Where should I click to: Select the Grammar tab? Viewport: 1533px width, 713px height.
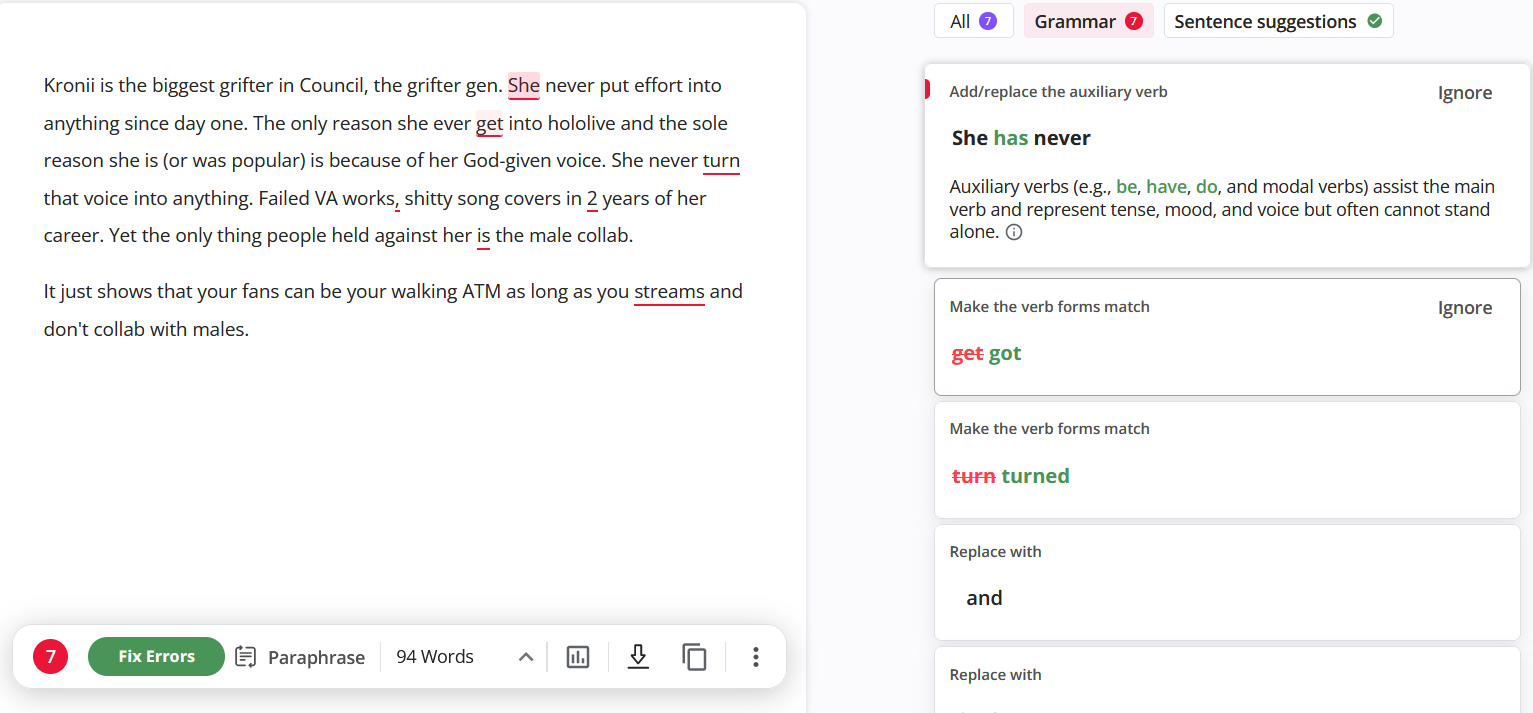pyautogui.click(x=1088, y=21)
